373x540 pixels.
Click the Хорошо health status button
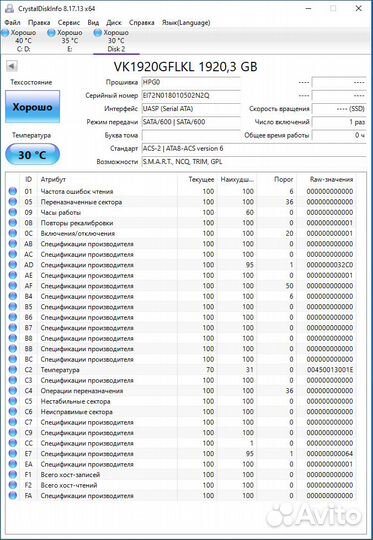(x=32, y=107)
